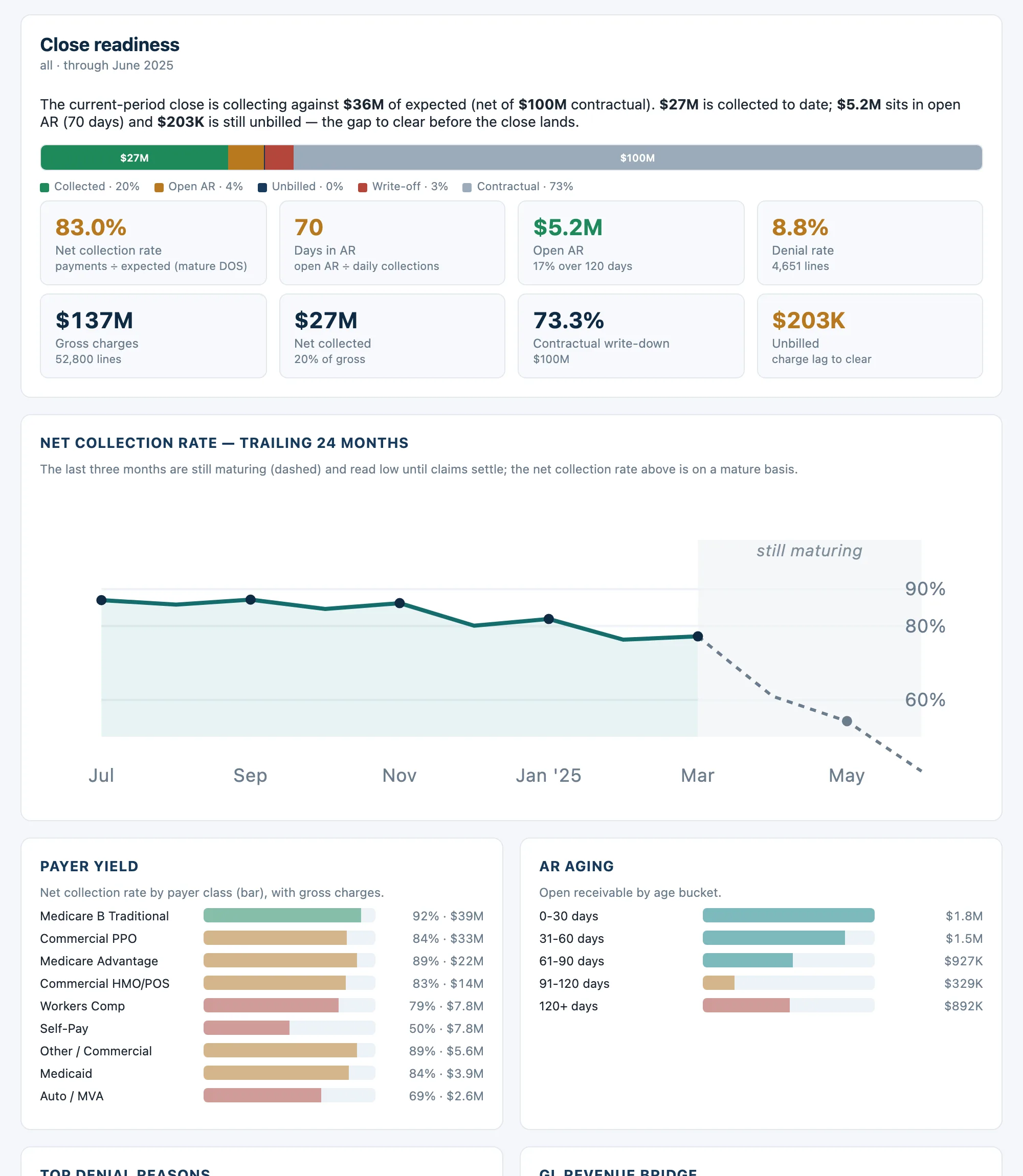Click the Close readiness heading

[109, 44]
